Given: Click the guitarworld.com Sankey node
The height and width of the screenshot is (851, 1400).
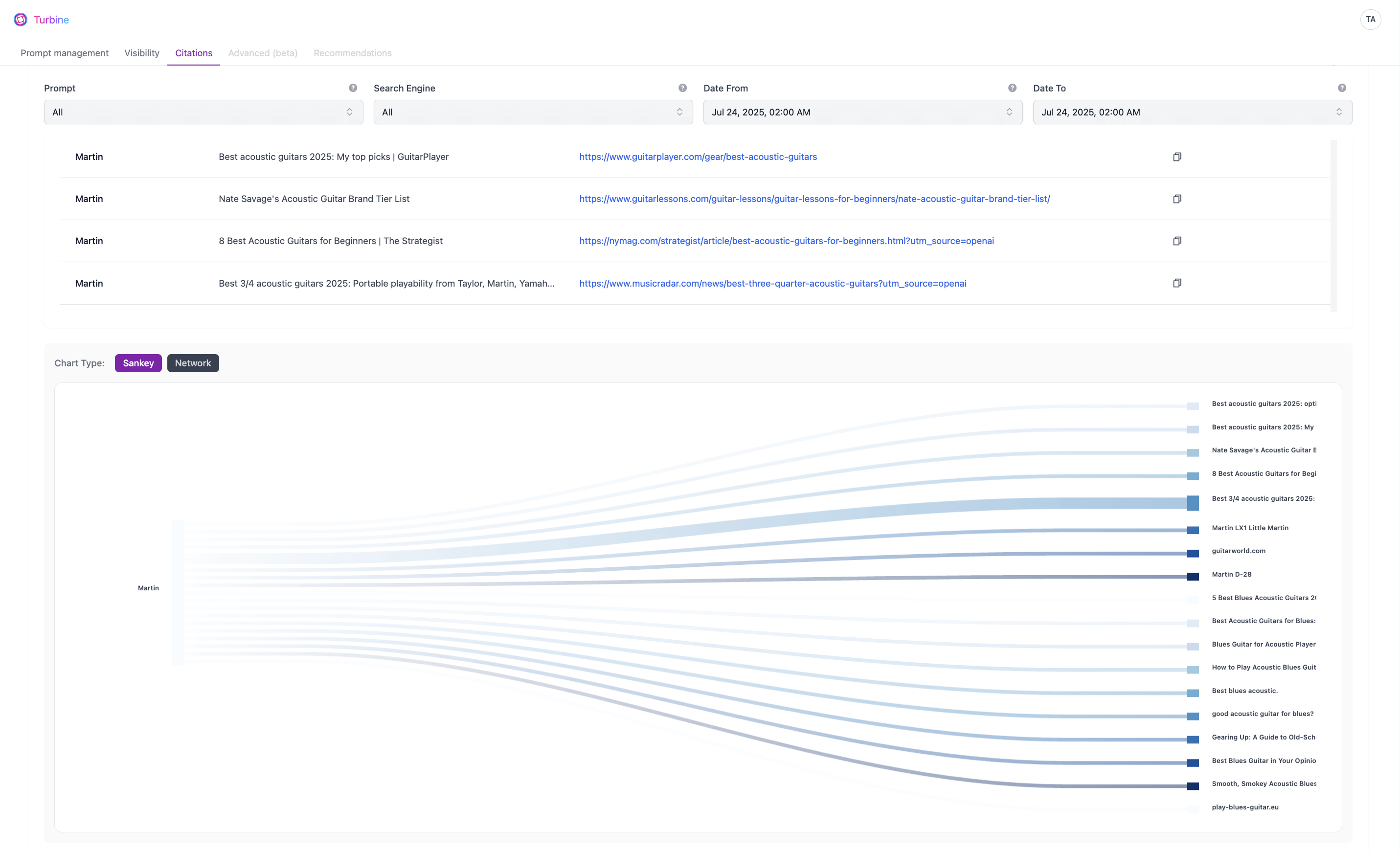Looking at the screenshot, I should click(x=1193, y=553).
